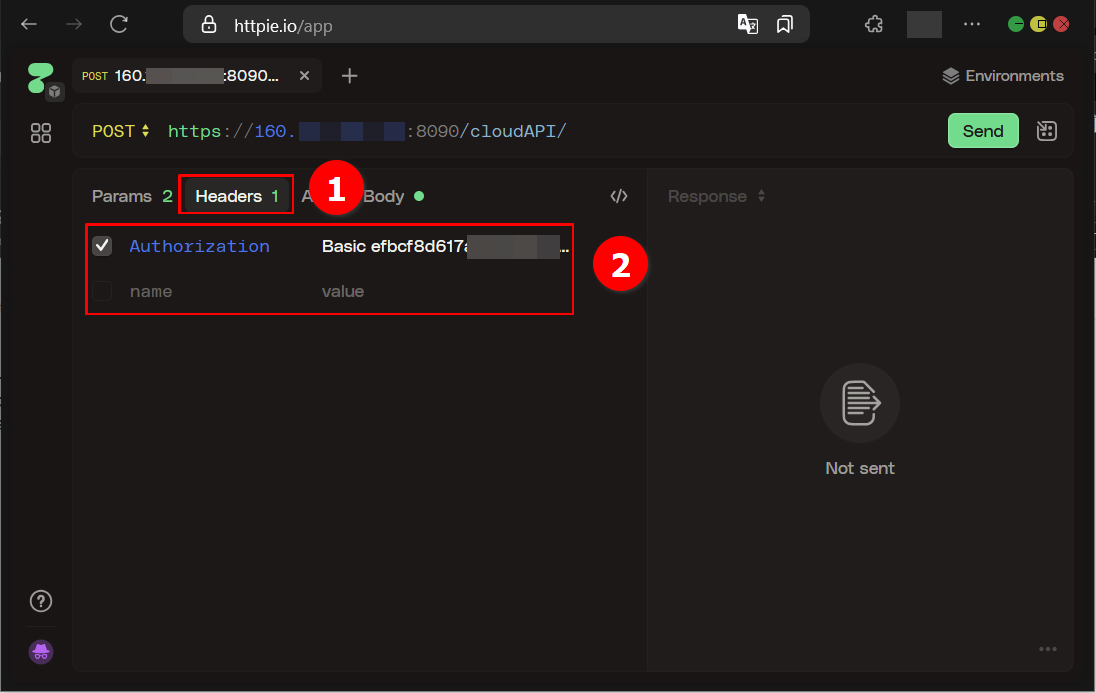The image size is (1096, 693).
Task: Open the three-dot menu in response pane
Action: coord(1047,649)
